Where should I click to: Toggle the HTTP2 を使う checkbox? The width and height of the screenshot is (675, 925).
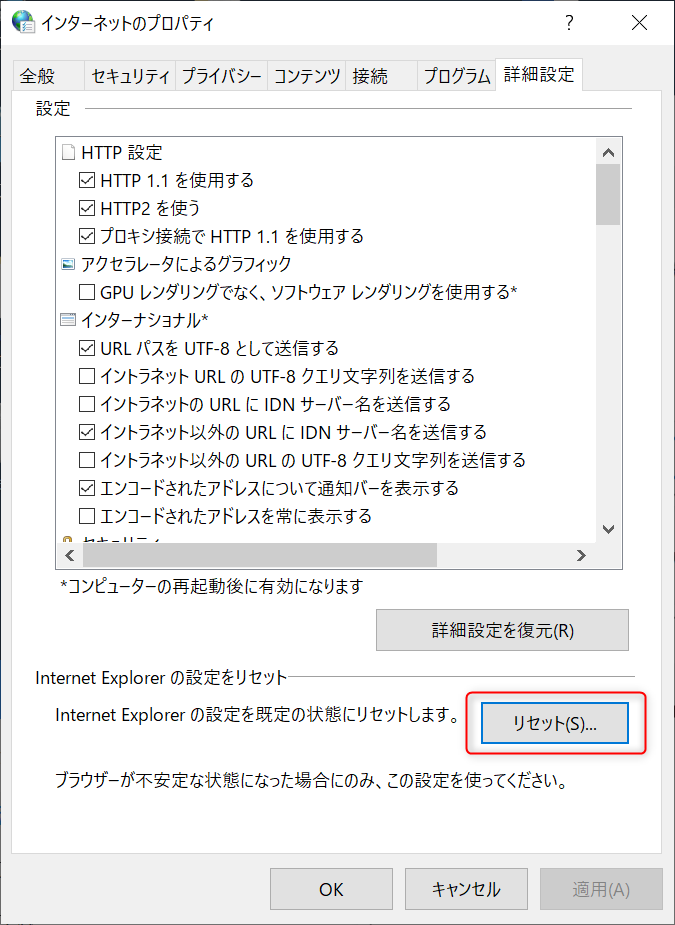(87, 209)
